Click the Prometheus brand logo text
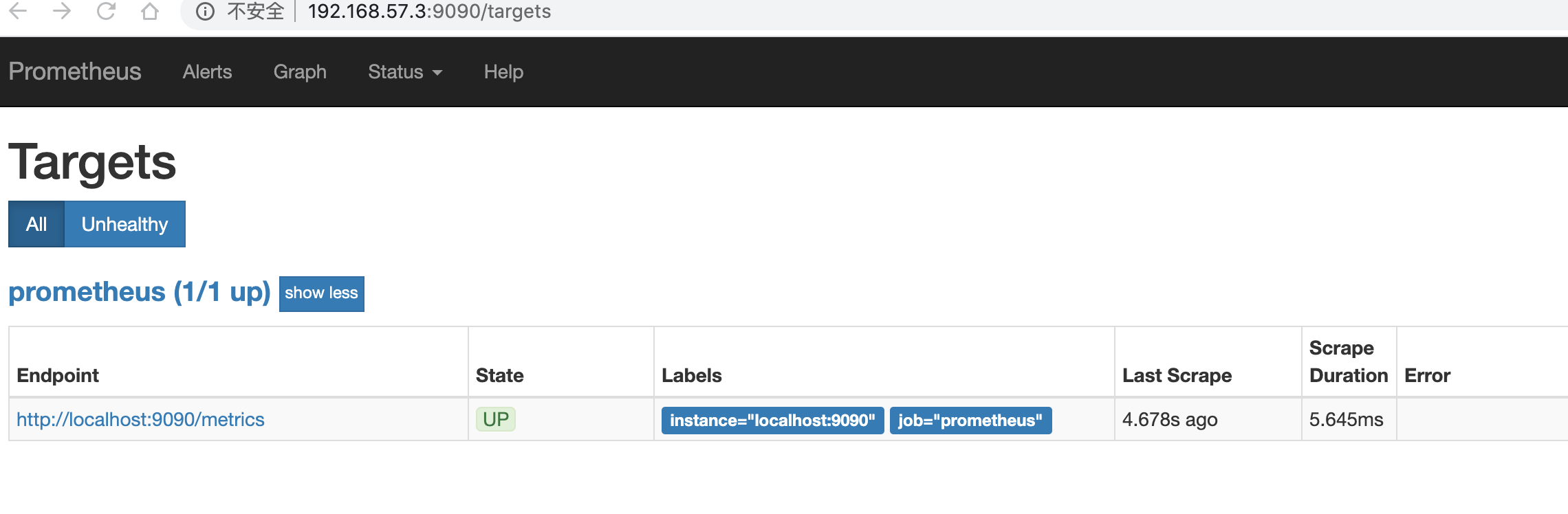Screen dimensions: 1568x514 (x=75, y=71)
